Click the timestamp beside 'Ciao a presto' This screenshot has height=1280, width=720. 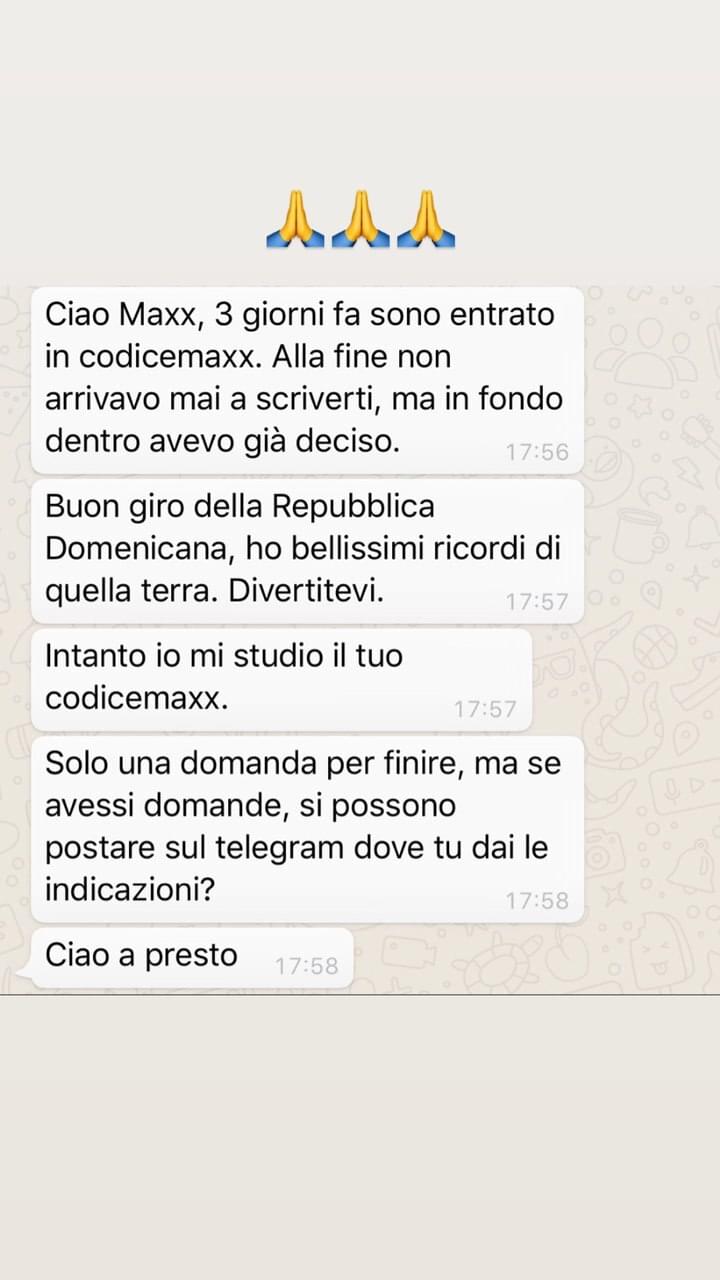point(307,966)
